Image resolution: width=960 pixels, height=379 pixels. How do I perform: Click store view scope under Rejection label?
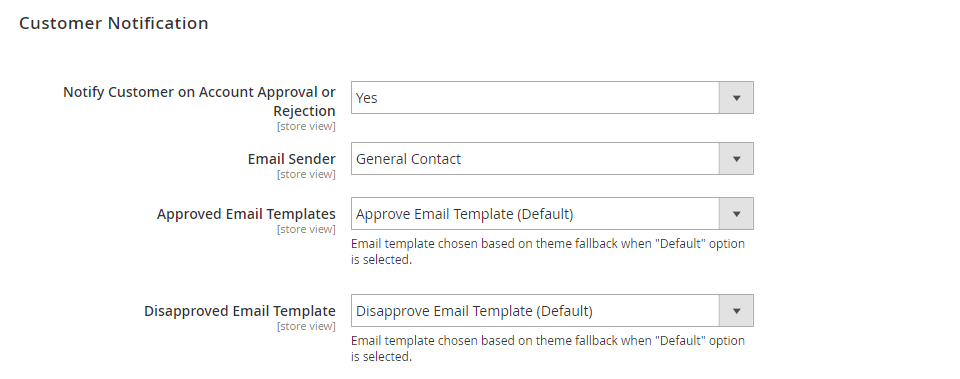pyautogui.click(x=306, y=127)
